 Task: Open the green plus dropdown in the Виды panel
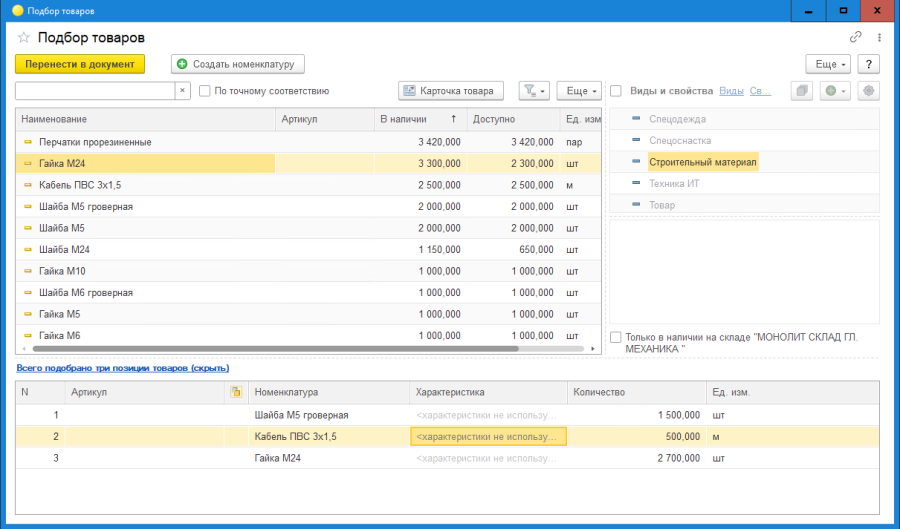click(x=834, y=91)
